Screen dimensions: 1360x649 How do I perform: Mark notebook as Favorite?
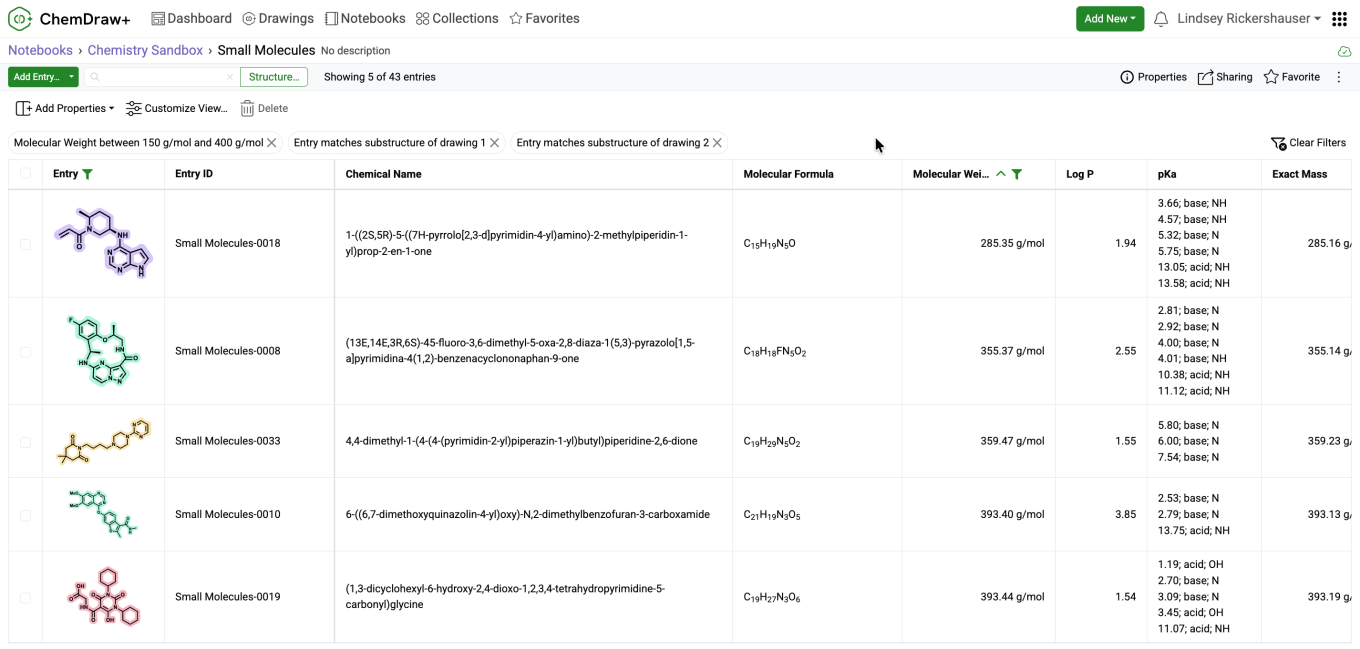(x=1291, y=77)
